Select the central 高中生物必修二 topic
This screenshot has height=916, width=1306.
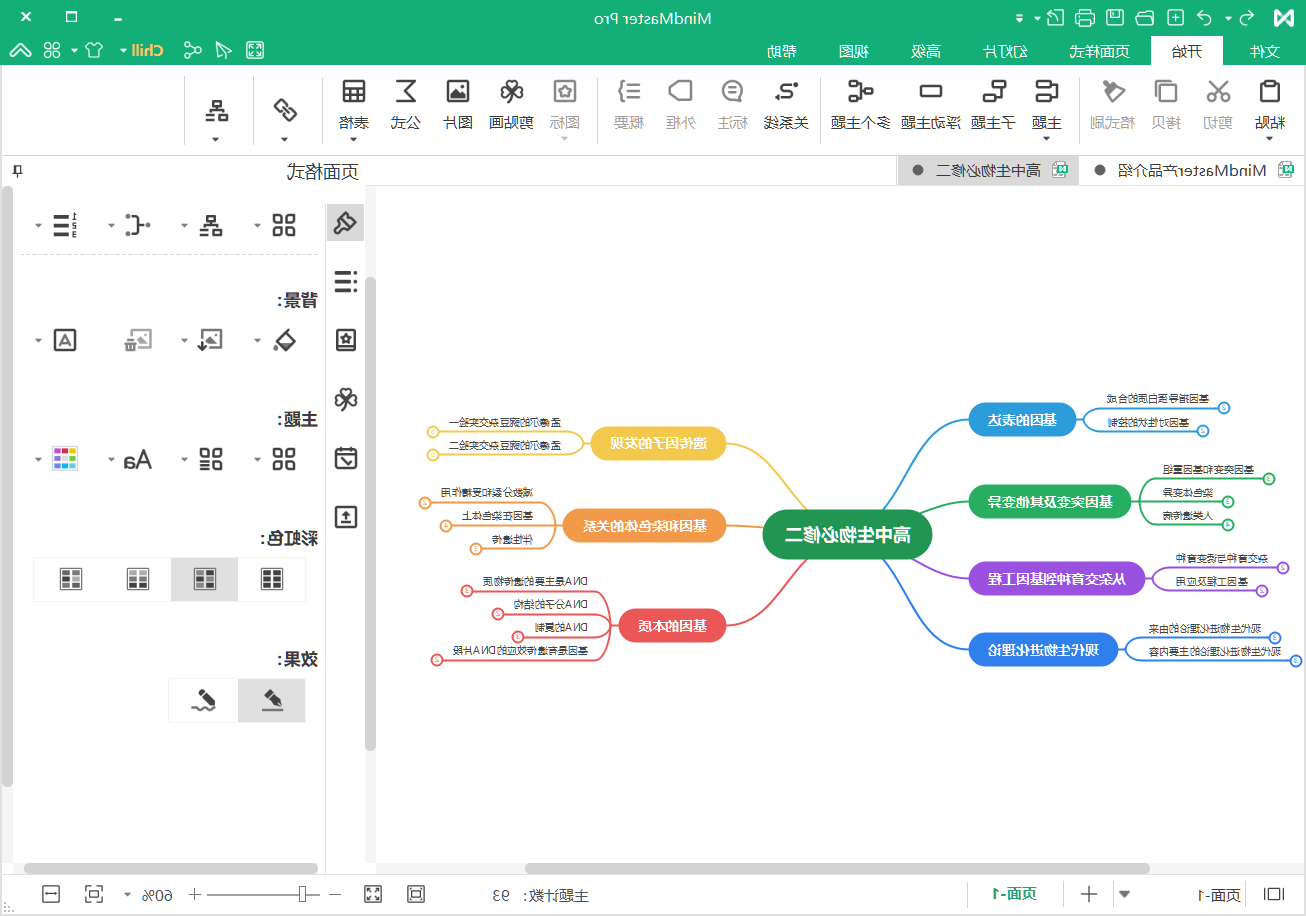(x=847, y=535)
